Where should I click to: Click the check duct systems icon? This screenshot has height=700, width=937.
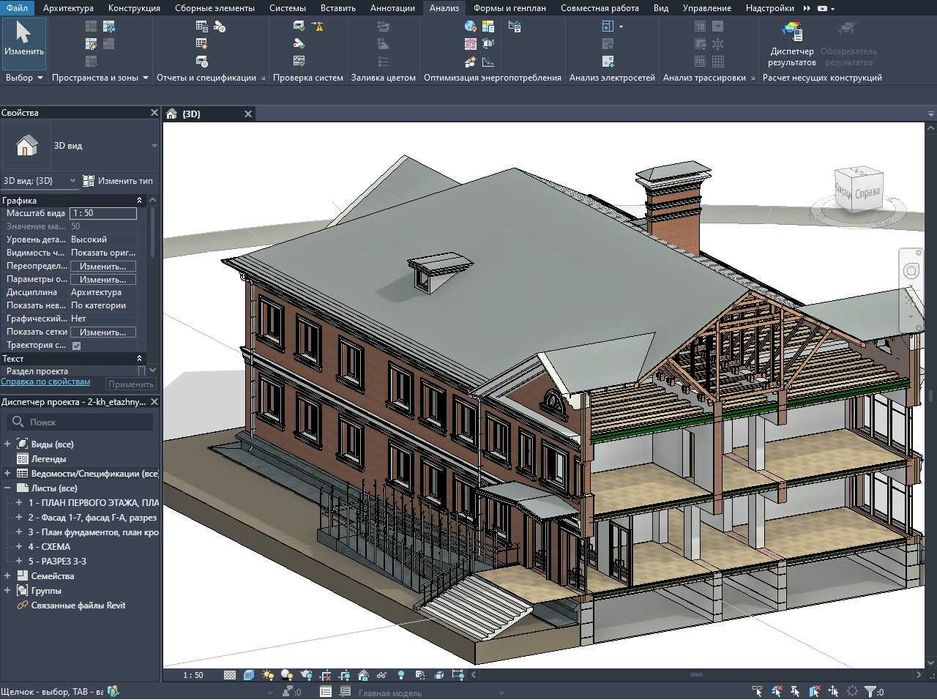pyautogui.click(x=299, y=26)
